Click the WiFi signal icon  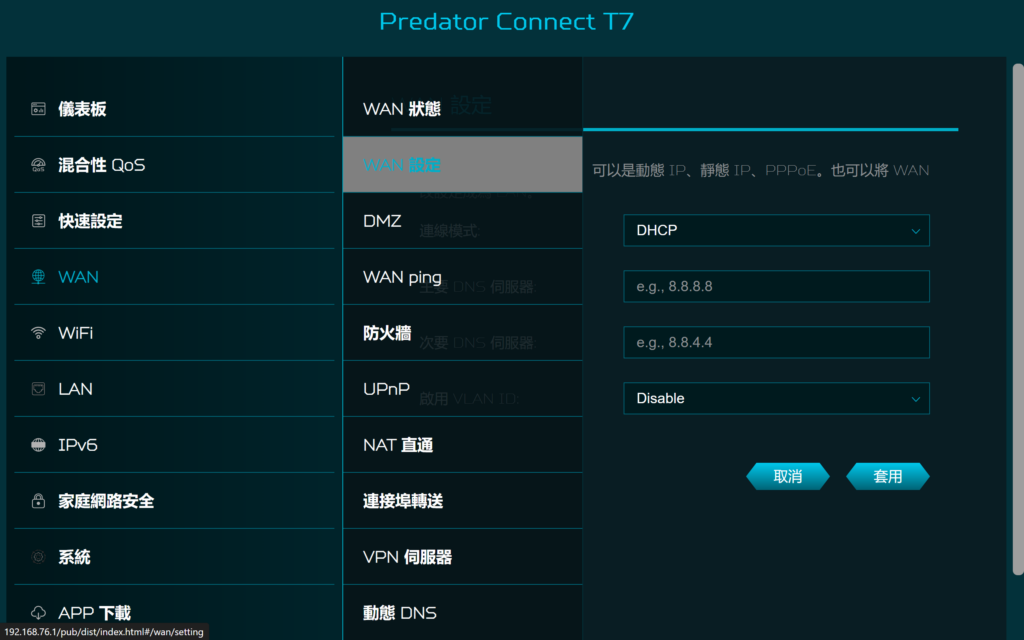pos(39,333)
